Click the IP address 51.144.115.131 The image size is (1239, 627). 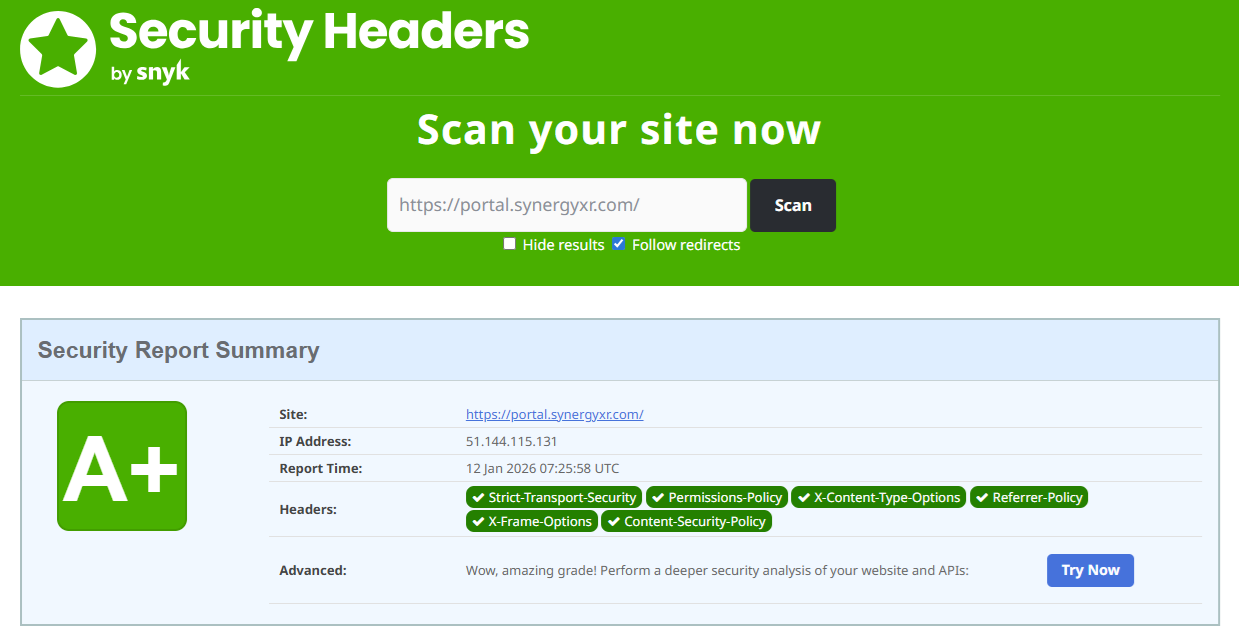pyautogui.click(x=511, y=441)
